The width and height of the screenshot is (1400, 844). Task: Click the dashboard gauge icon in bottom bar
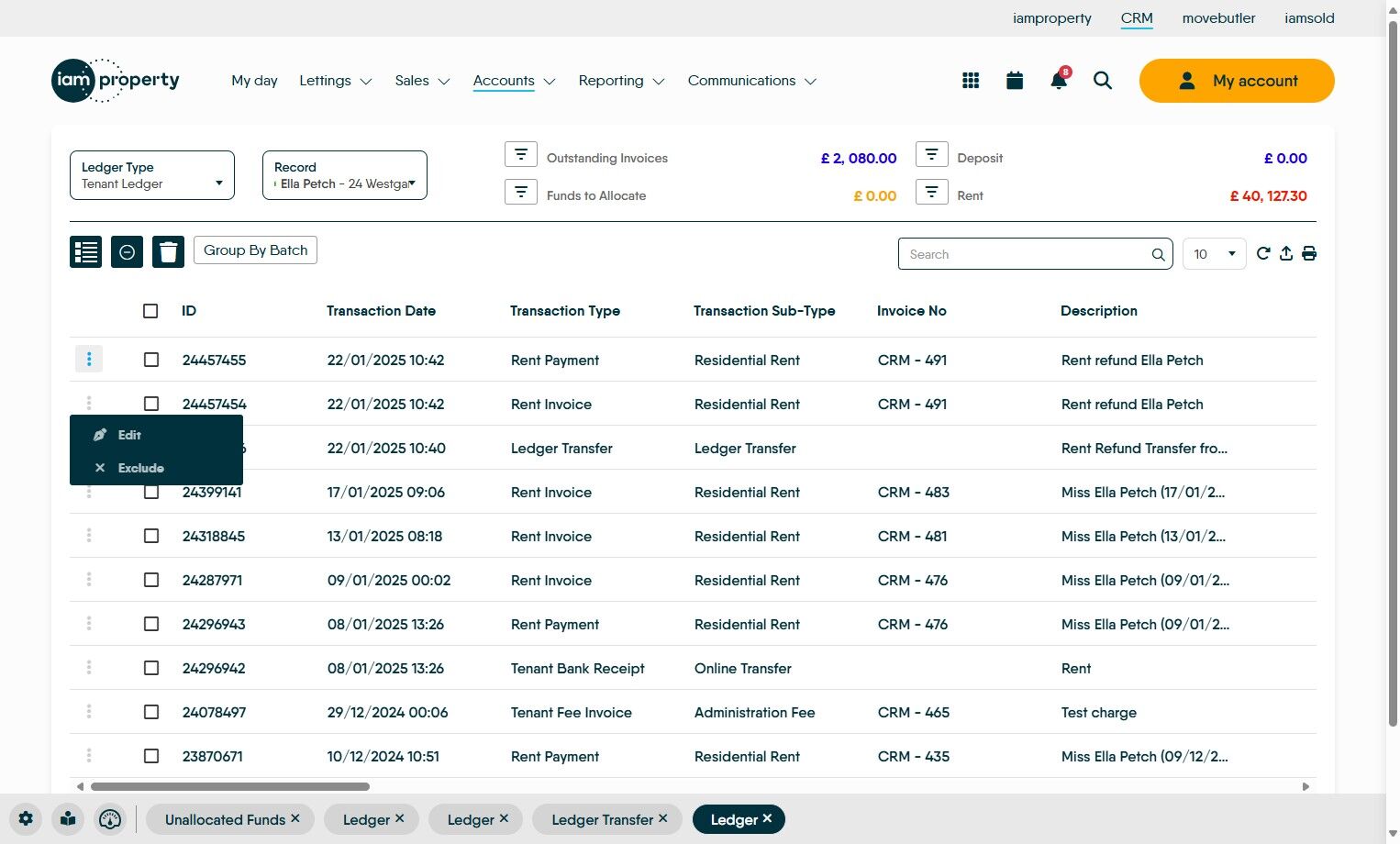[110, 819]
